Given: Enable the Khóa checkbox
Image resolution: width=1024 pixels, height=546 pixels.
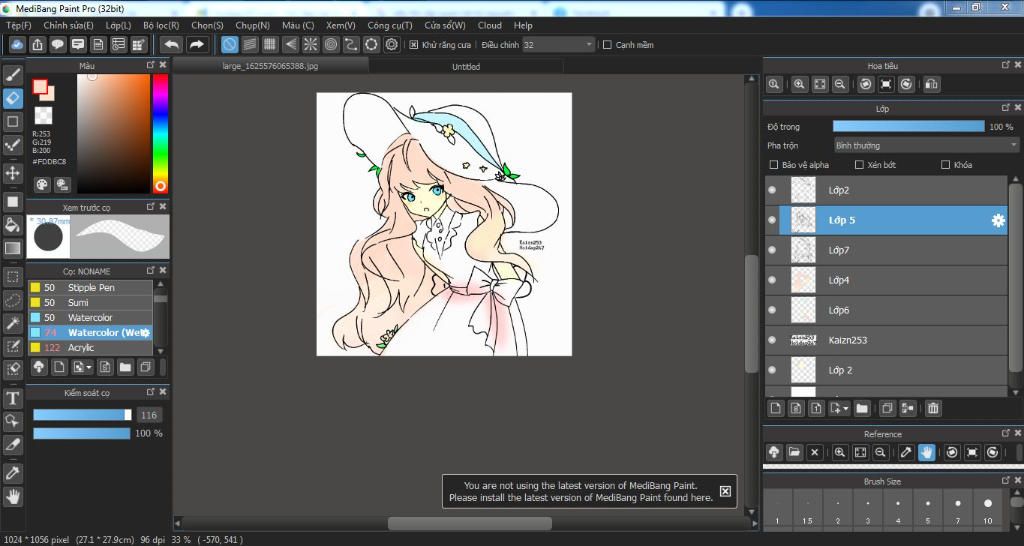Looking at the screenshot, I should 945,165.
